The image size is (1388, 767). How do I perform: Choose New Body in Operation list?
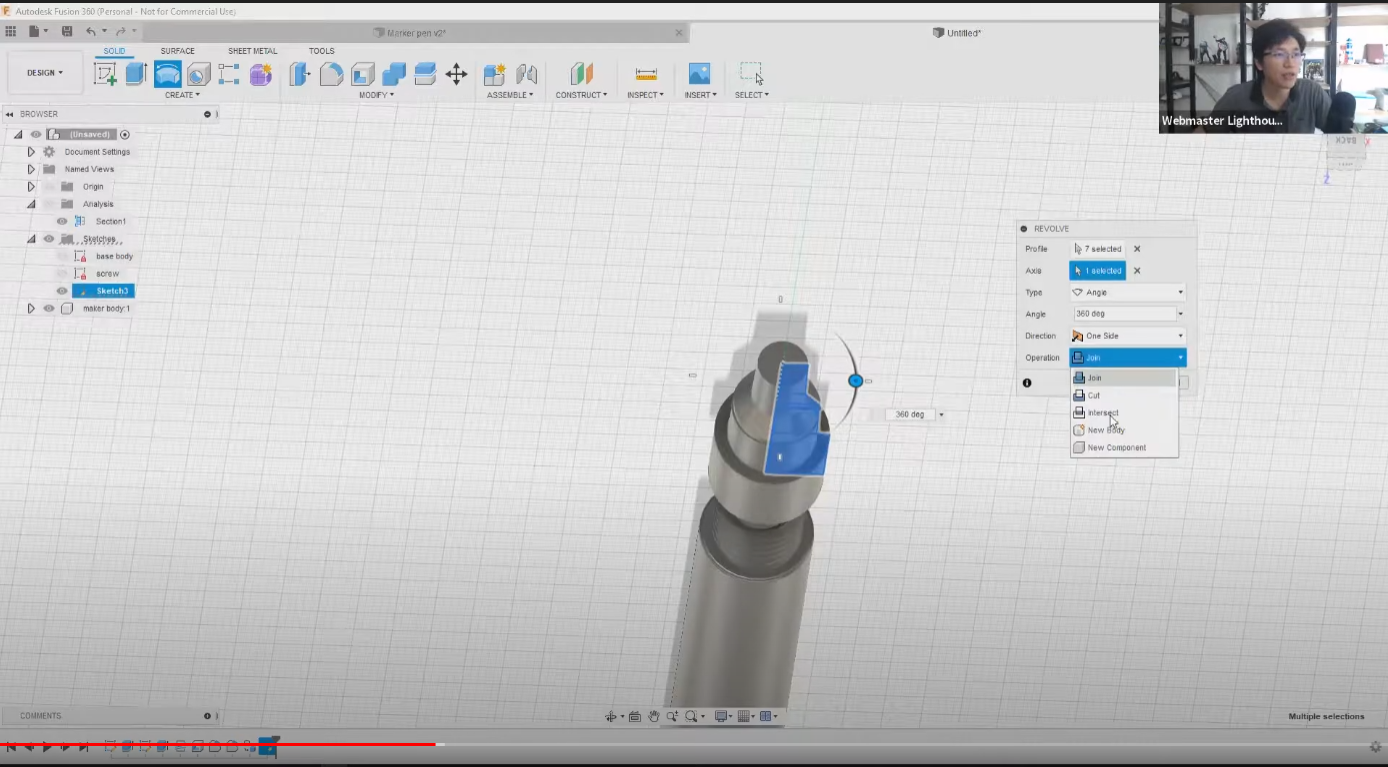coord(1124,430)
